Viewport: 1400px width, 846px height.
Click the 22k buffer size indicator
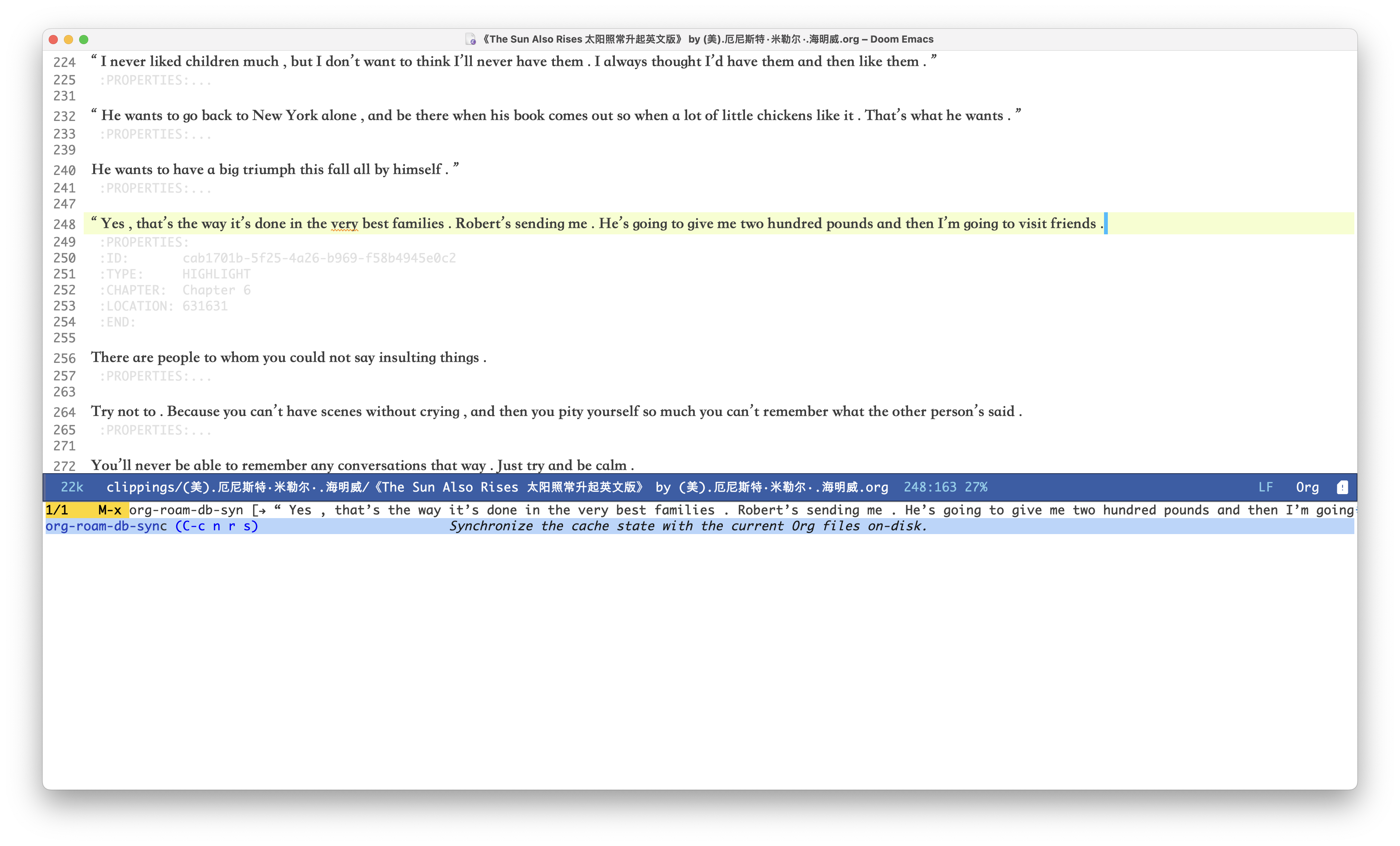click(x=72, y=487)
